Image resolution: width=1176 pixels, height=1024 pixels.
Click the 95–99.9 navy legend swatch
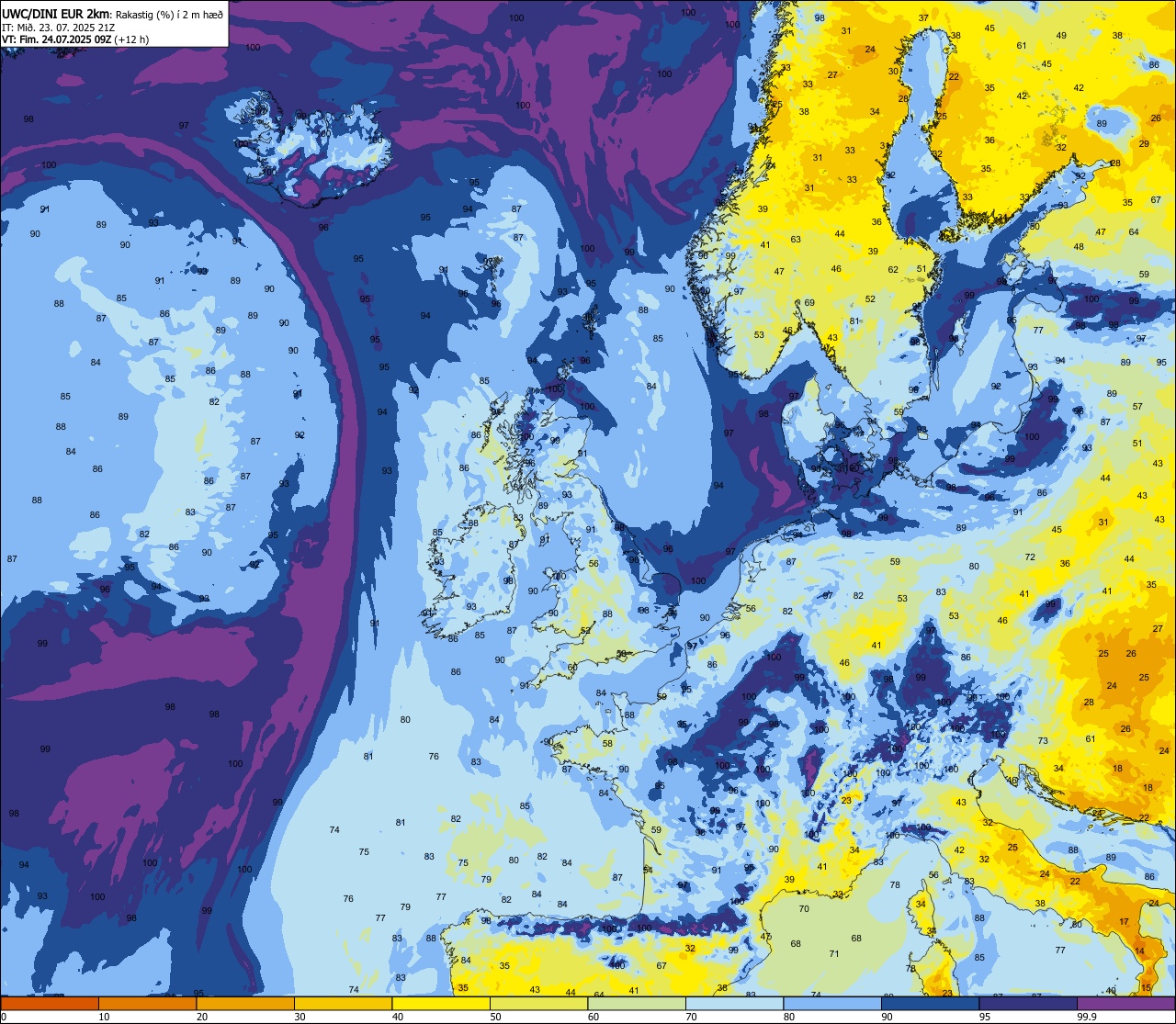[1028, 1003]
